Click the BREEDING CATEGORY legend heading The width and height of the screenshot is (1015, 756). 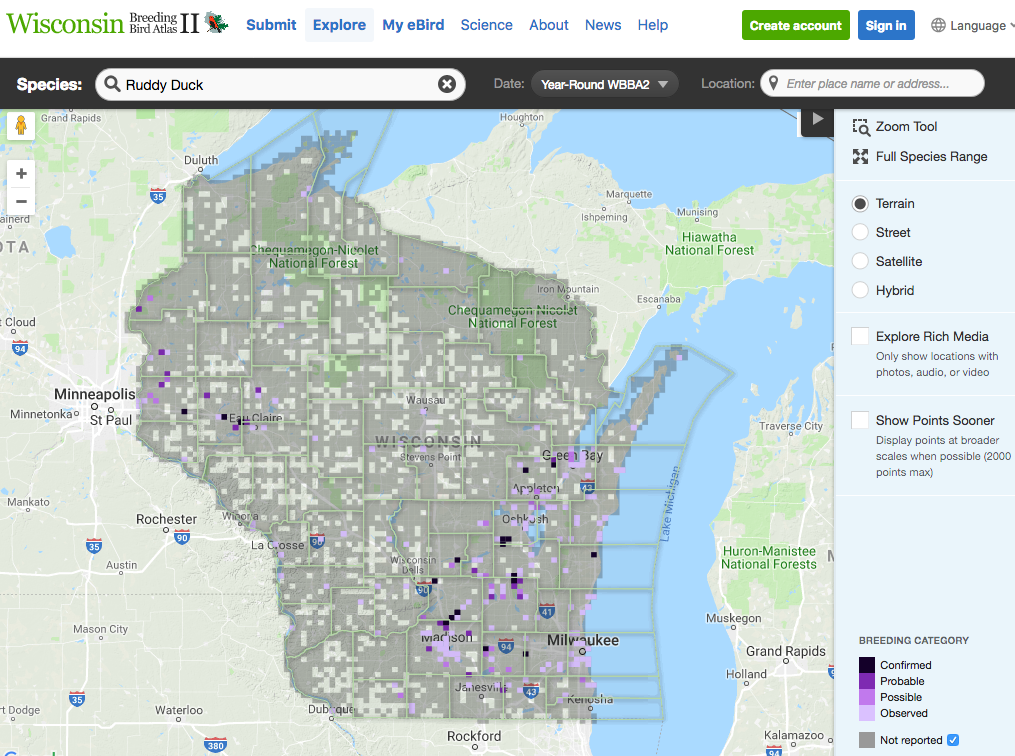913,640
